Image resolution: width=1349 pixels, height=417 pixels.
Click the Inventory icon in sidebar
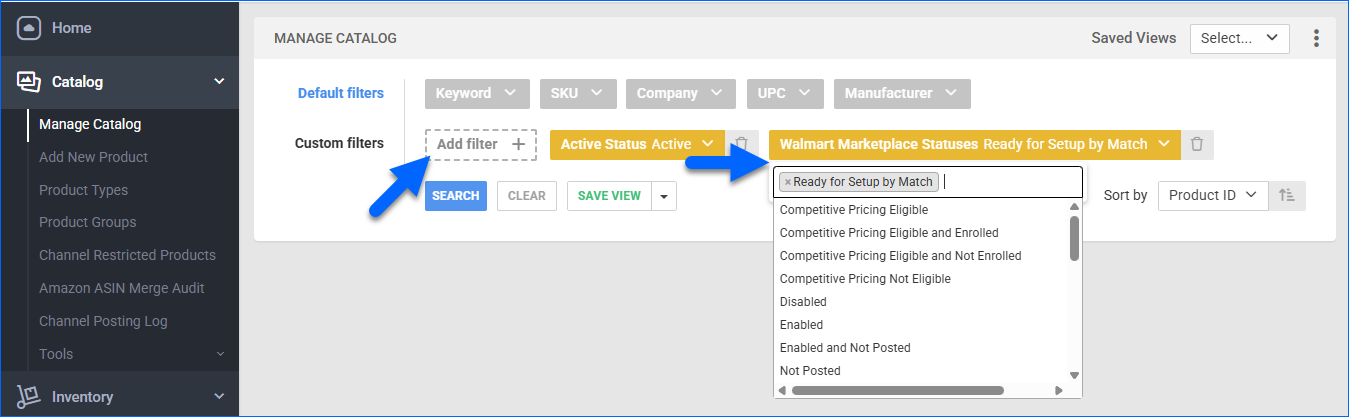pyautogui.click(x=28, y=397)
